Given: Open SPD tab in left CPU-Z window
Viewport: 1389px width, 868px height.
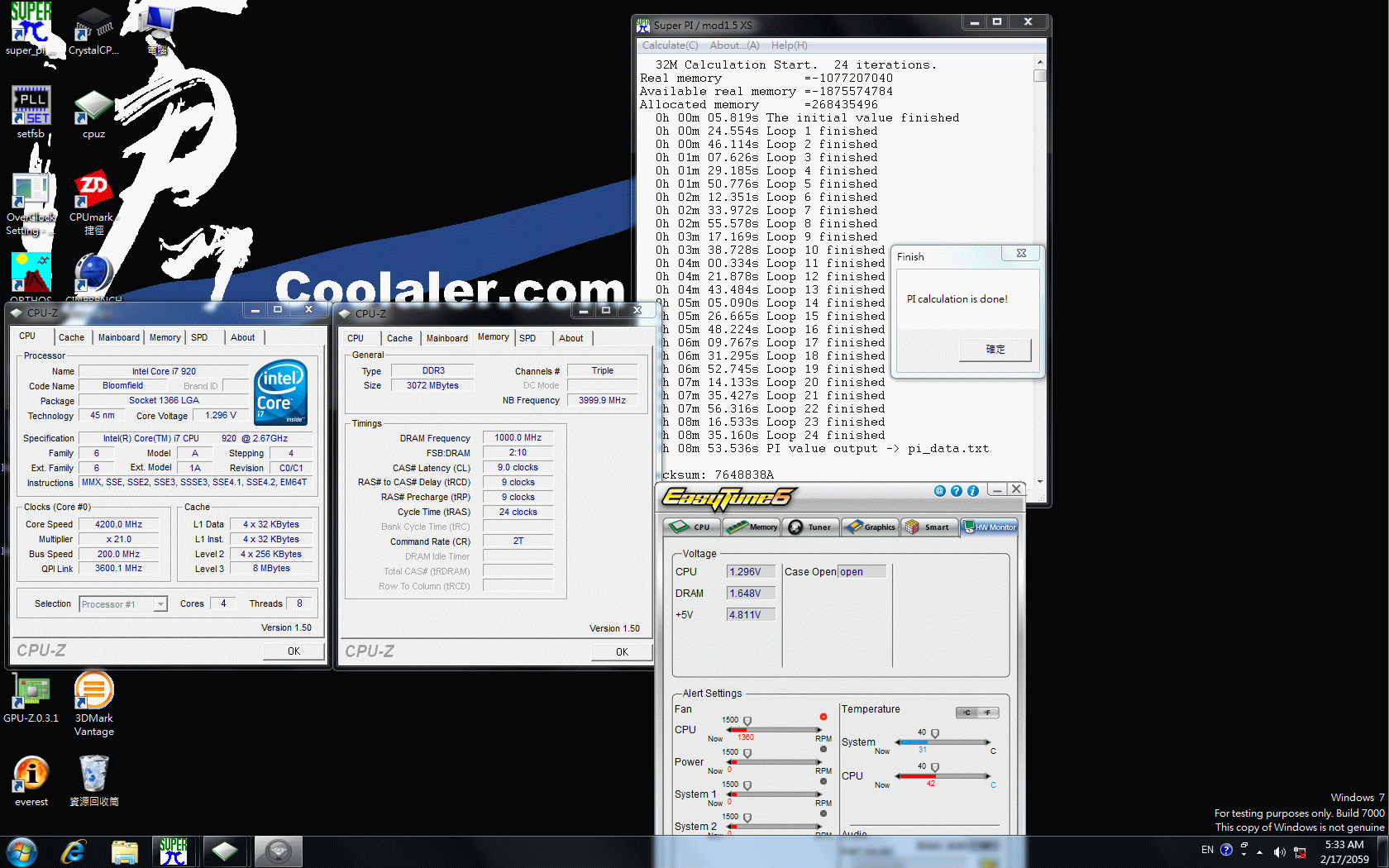Looking at the screenshot, I should pyautogui.click(x=199, y=337).
